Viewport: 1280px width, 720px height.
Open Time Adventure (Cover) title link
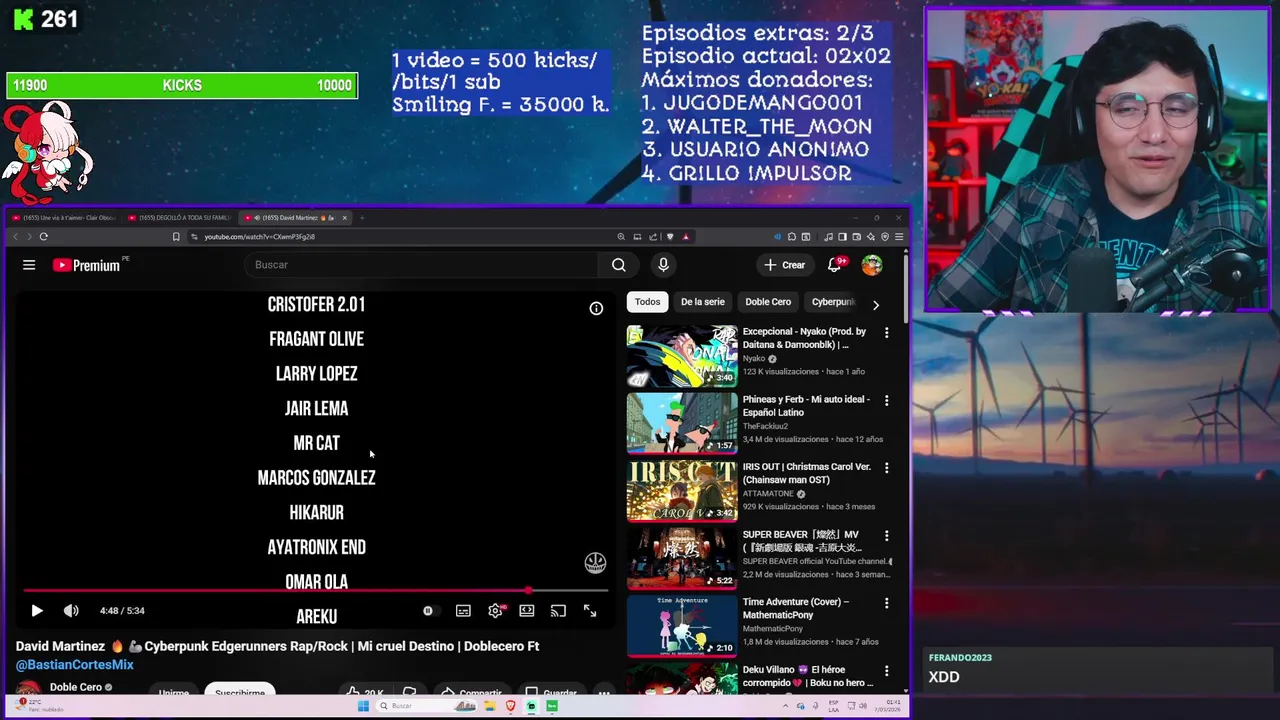[795, 608]
